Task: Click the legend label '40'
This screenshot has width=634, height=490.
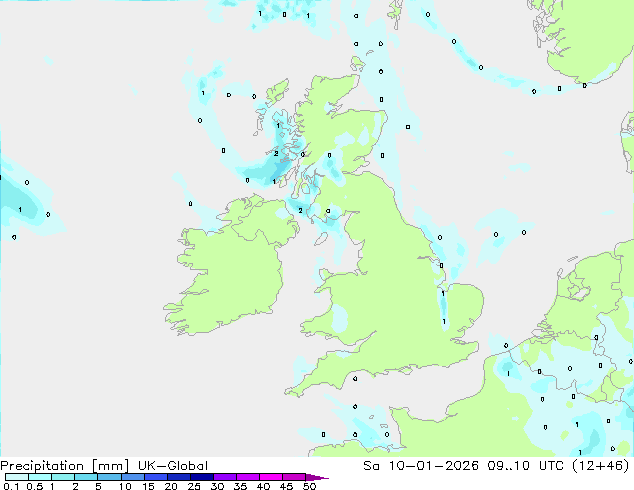Action: click(x=263, y=486)
